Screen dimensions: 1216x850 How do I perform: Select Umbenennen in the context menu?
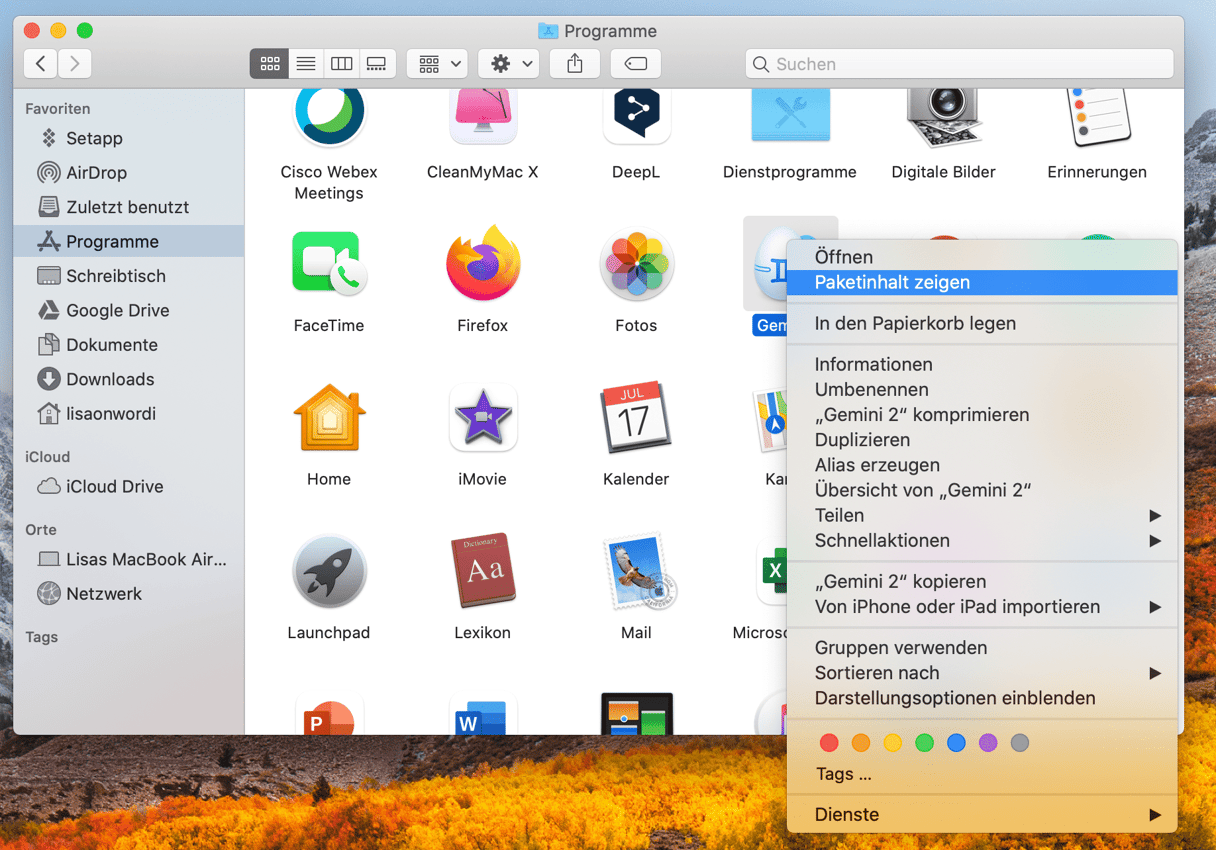(x=982, y=390)
